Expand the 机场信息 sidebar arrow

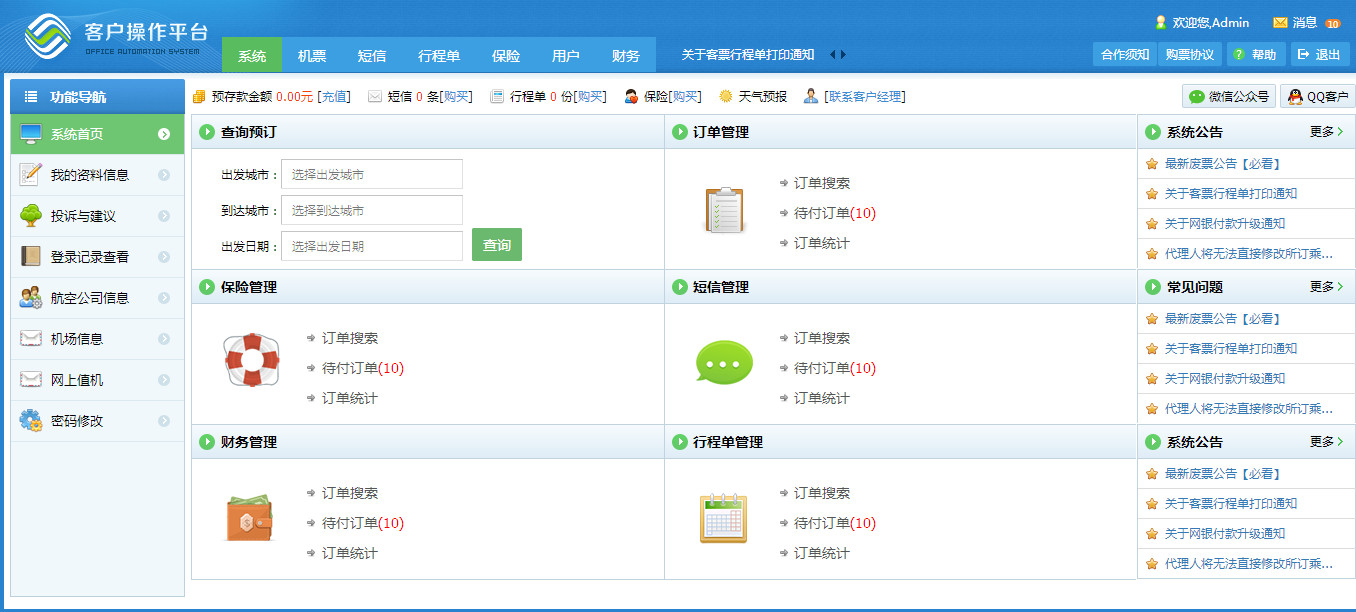164,339
